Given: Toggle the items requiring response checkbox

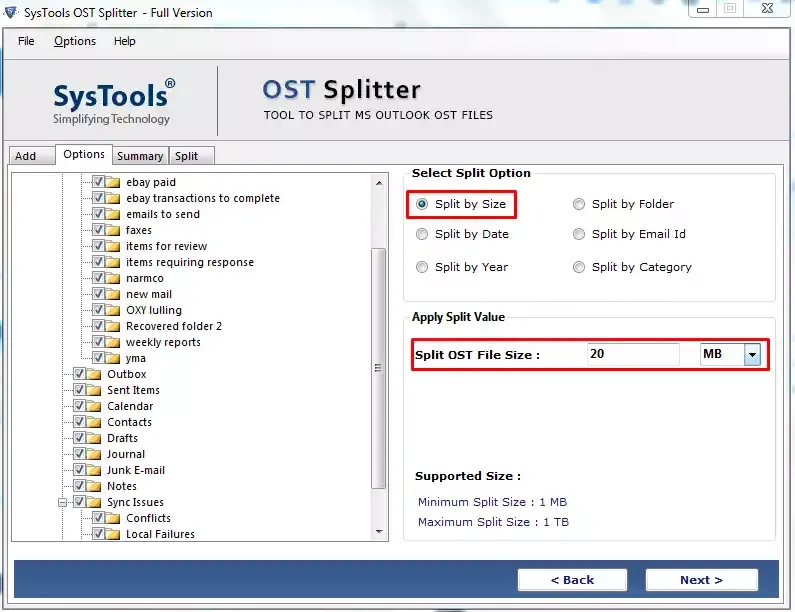Looking at the screenshot, I should point(98,262).
